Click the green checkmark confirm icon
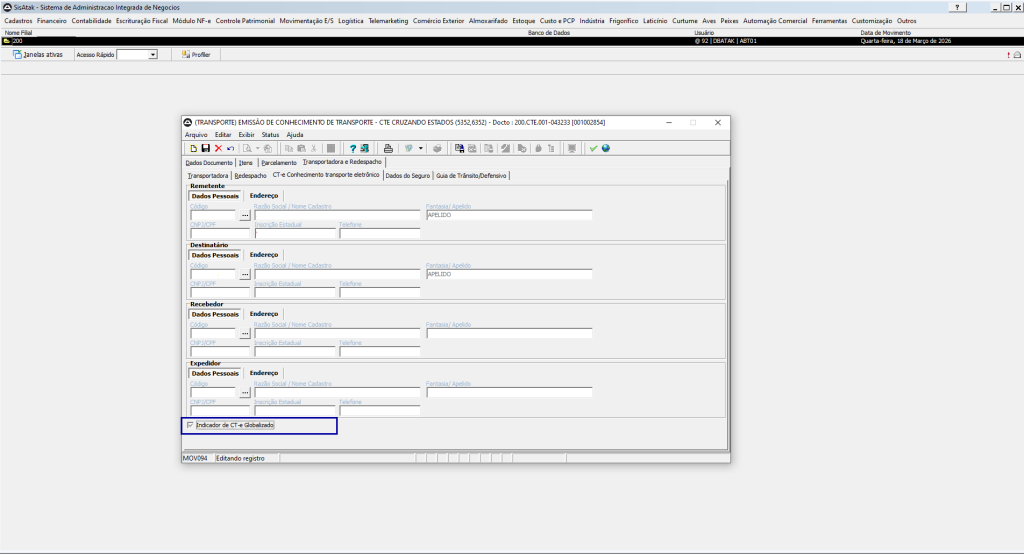This screenshot has width=1024, height=554. point(593,148)
